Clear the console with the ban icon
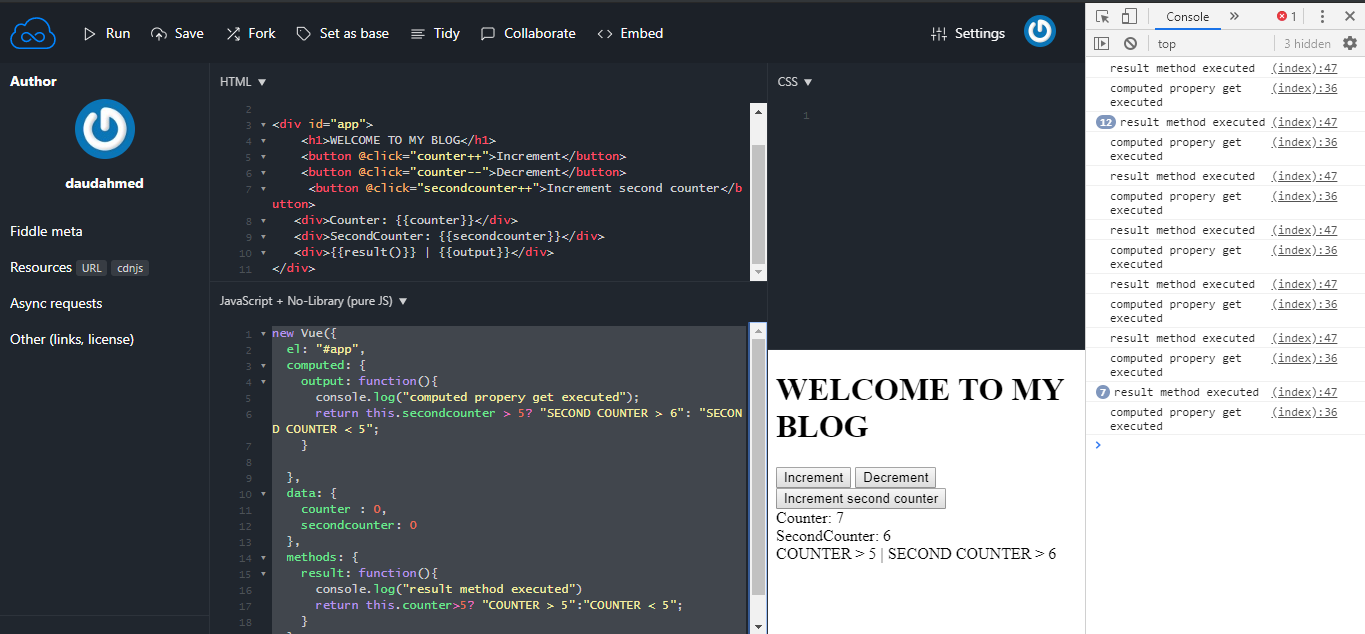Image resolution: width=1365 pixels, height=634 pixels. (1130, 43)
